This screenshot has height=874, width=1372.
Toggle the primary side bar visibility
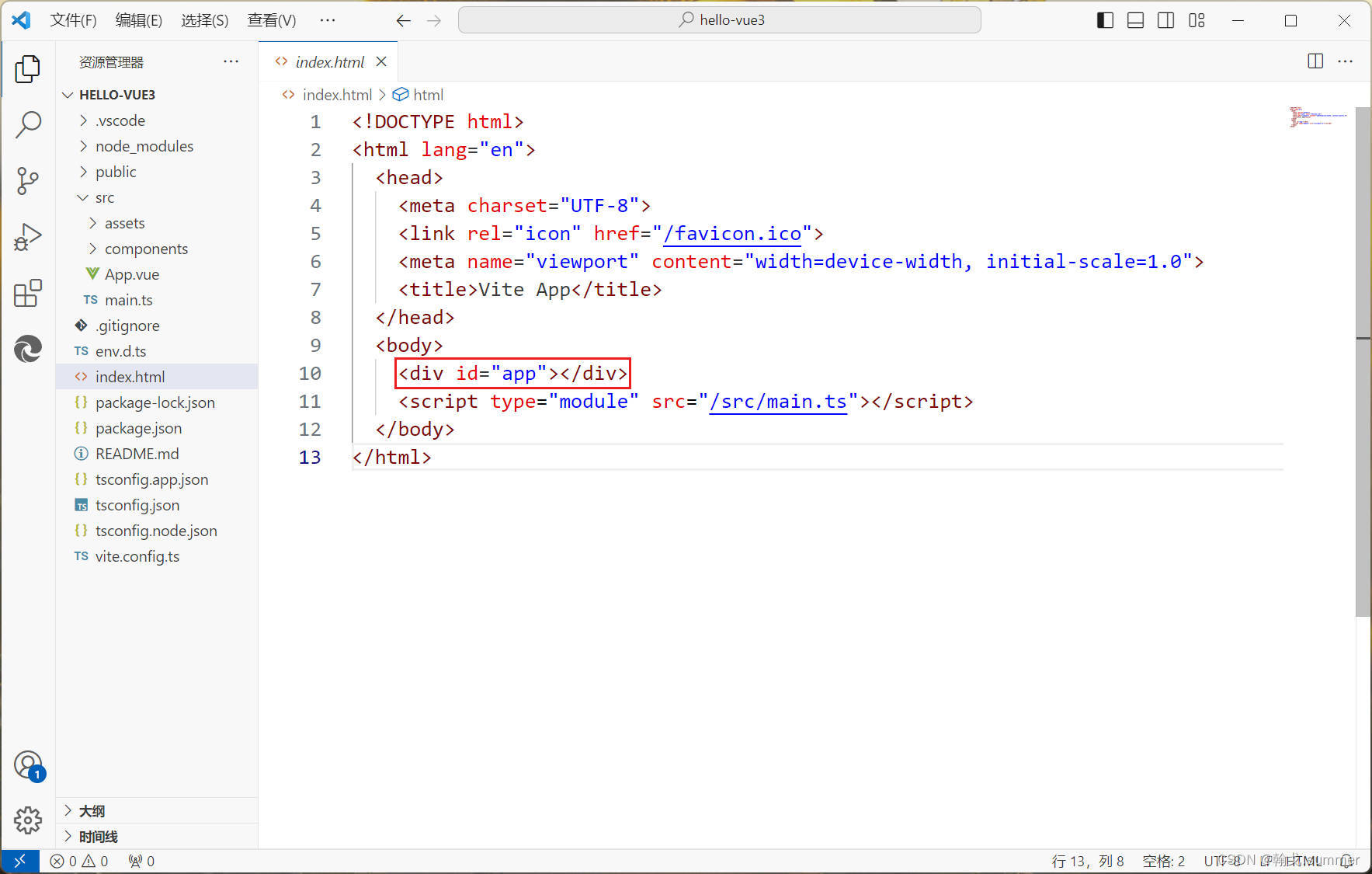pyautogui.click(x=1105, y=20)
